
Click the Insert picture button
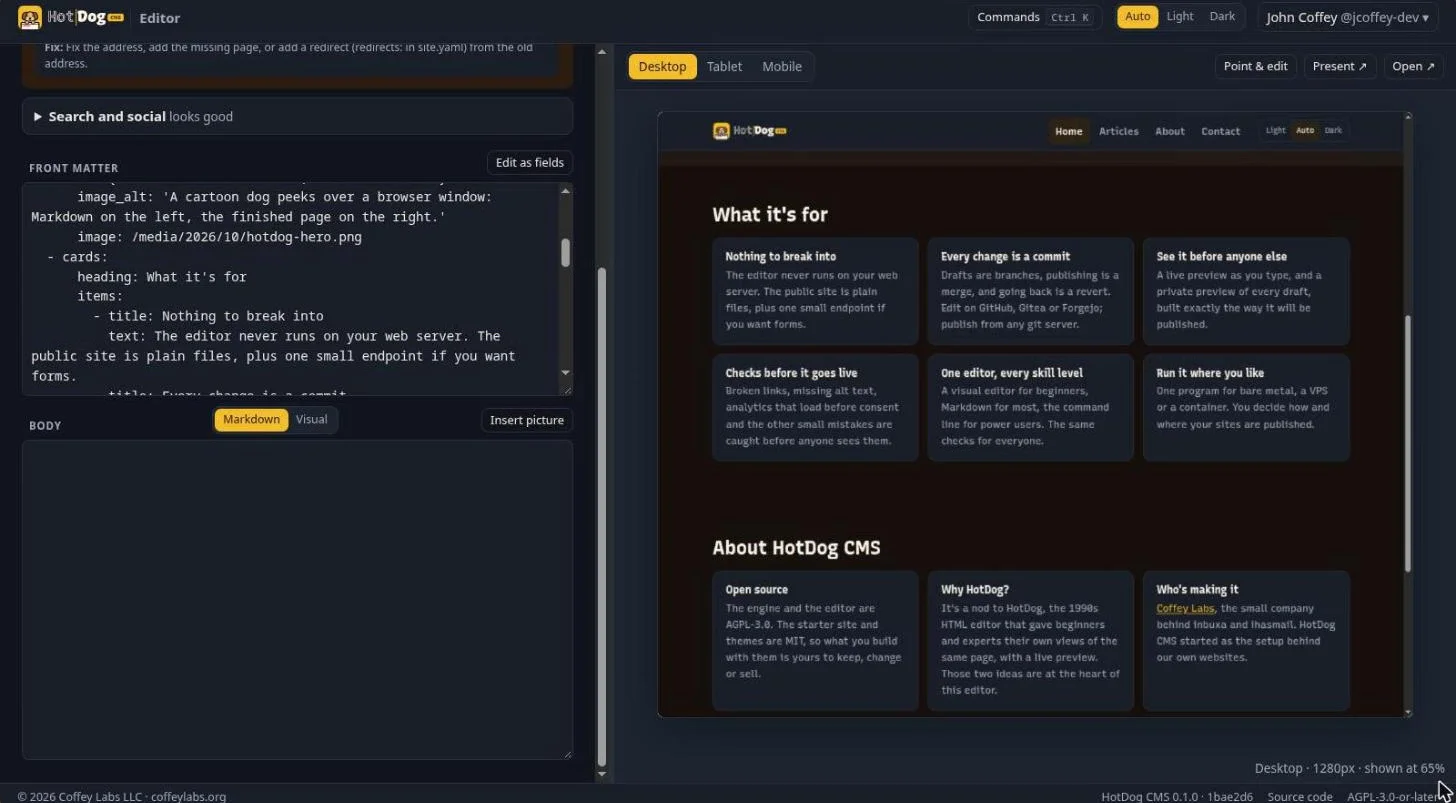pos(527,420)
